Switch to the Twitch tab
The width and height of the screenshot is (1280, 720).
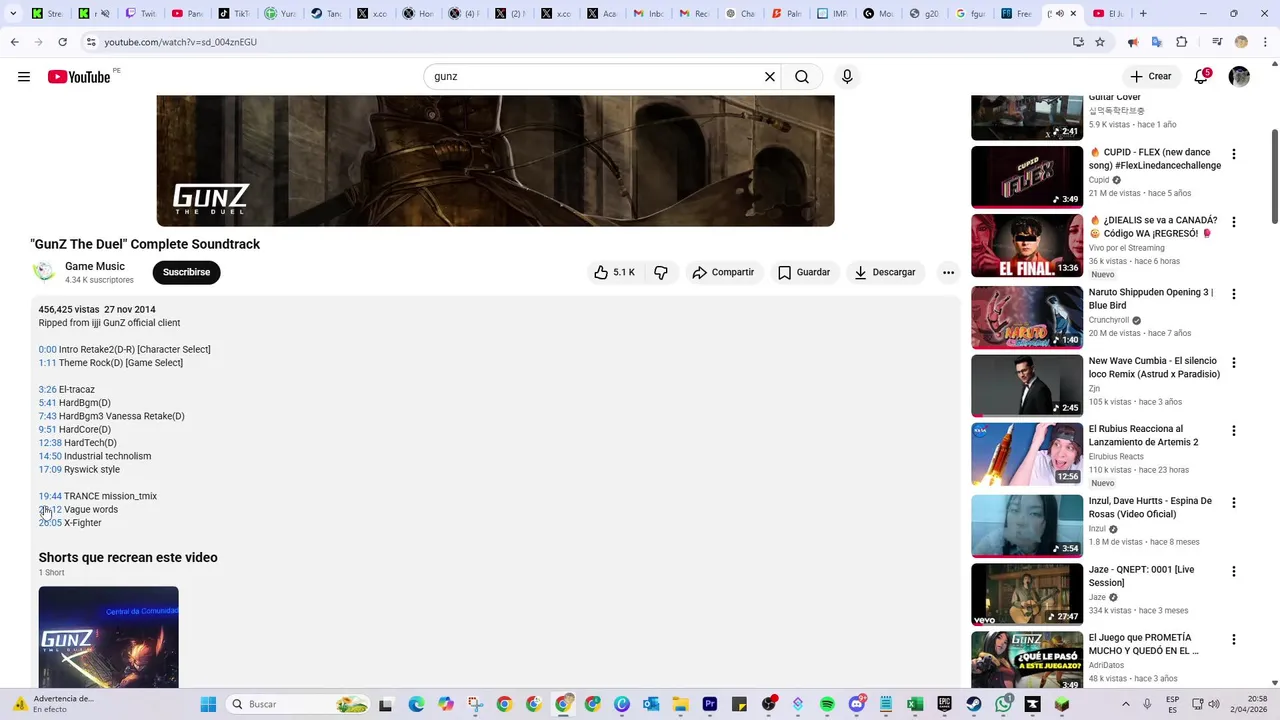pos(141,14)
